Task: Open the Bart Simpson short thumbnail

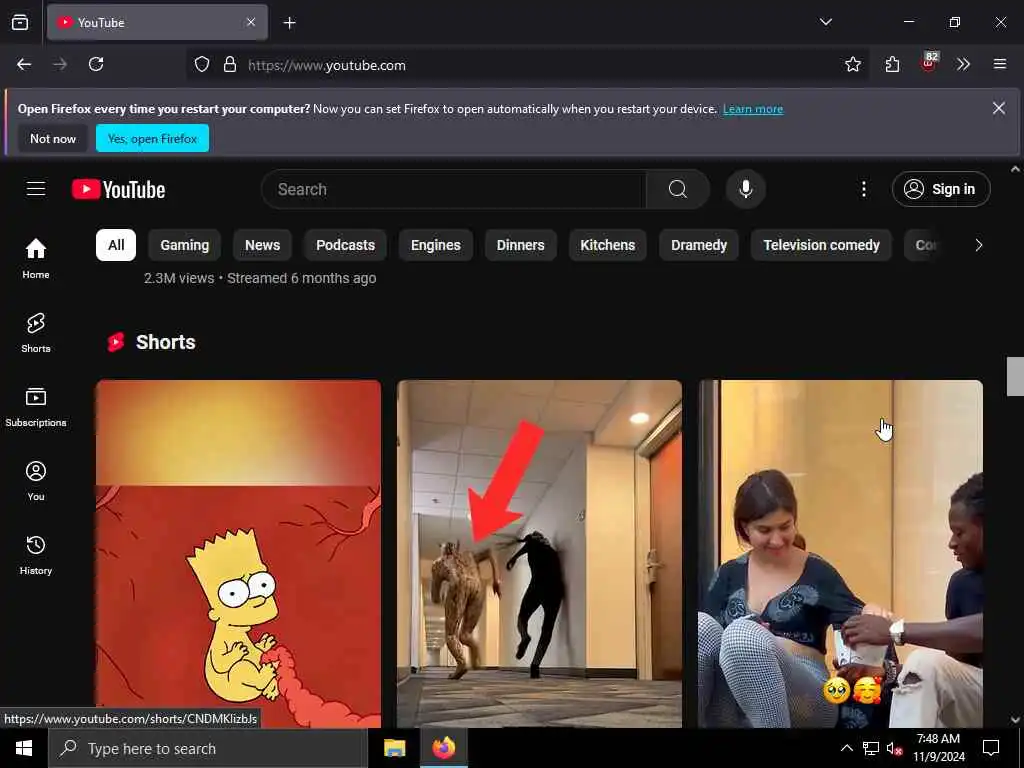Action: coord(238,554)
